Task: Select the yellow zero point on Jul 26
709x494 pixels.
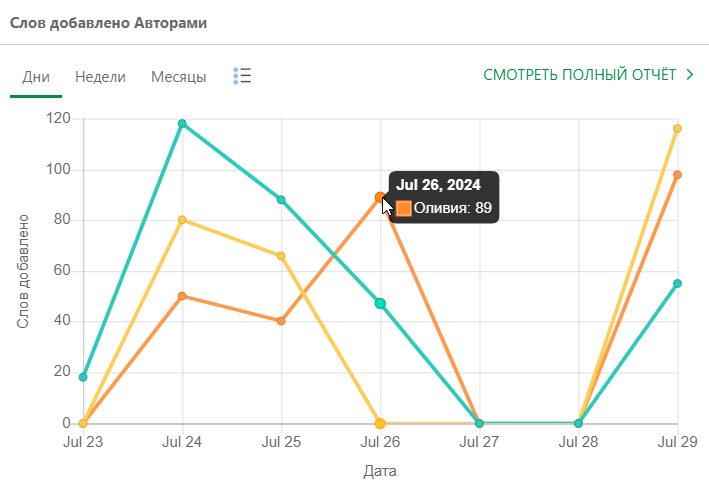Action: point(380,423)
